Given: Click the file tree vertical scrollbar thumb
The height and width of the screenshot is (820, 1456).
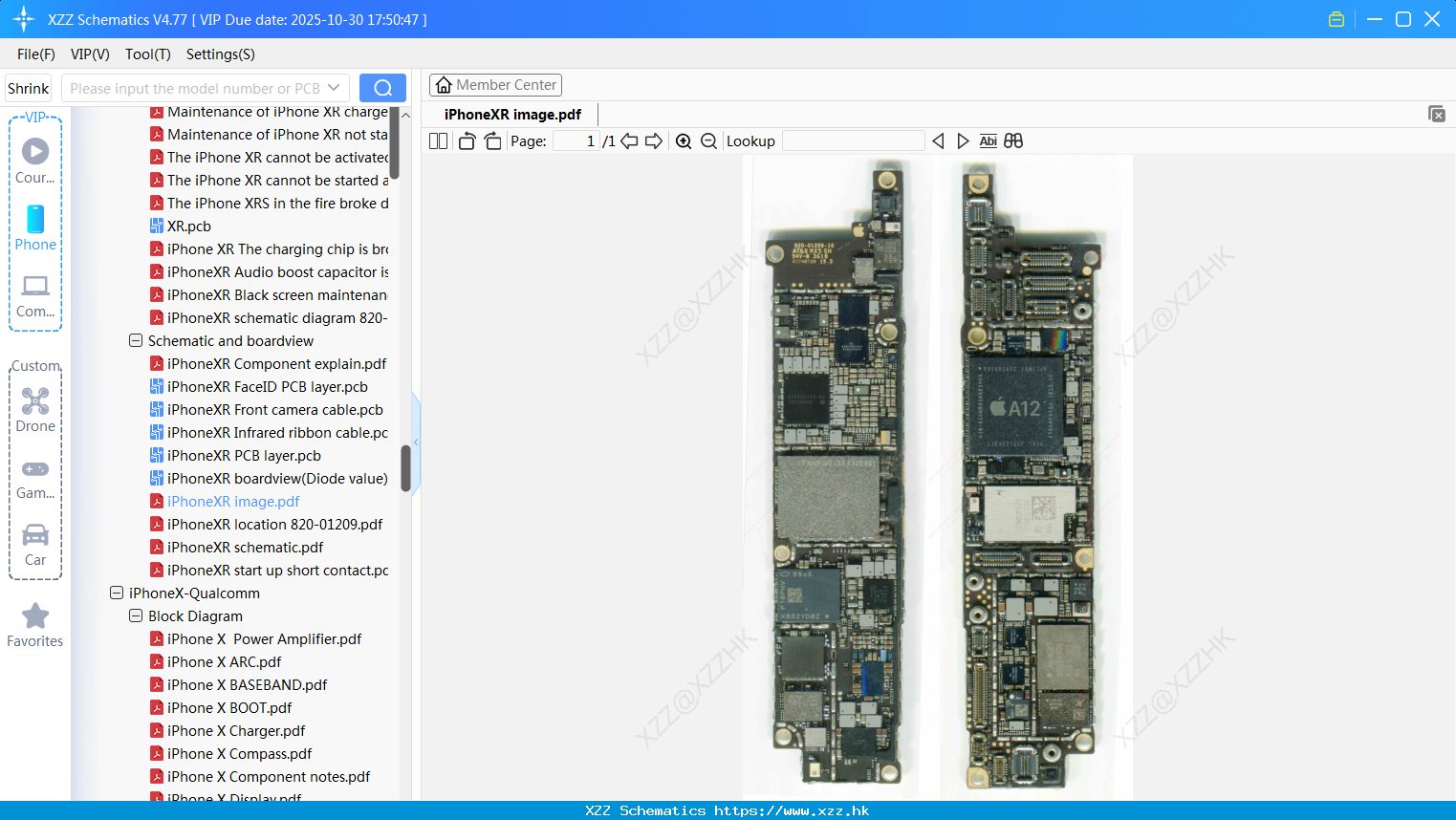Looking at the screenshot, I should pyautogui.click(x=405, y=467).
